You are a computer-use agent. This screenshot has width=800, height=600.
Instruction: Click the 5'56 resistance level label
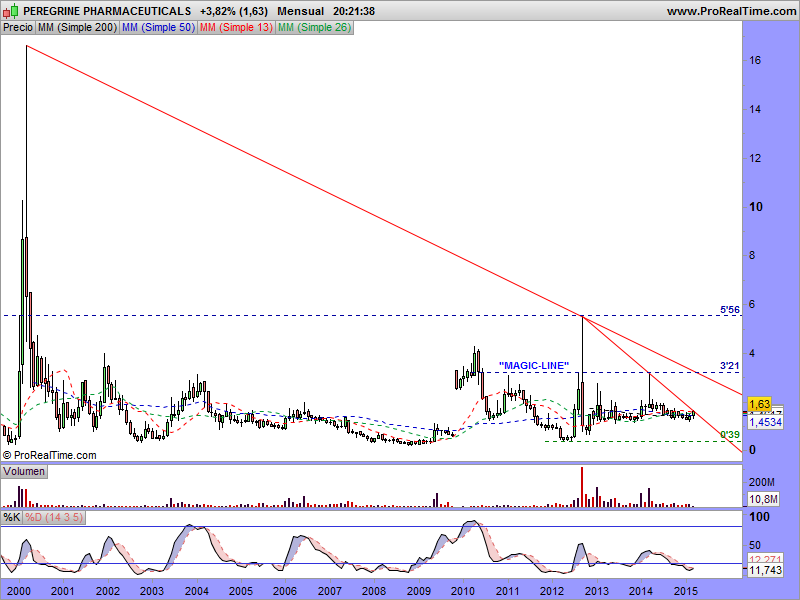pyautogui.click(x=730, y=310)
